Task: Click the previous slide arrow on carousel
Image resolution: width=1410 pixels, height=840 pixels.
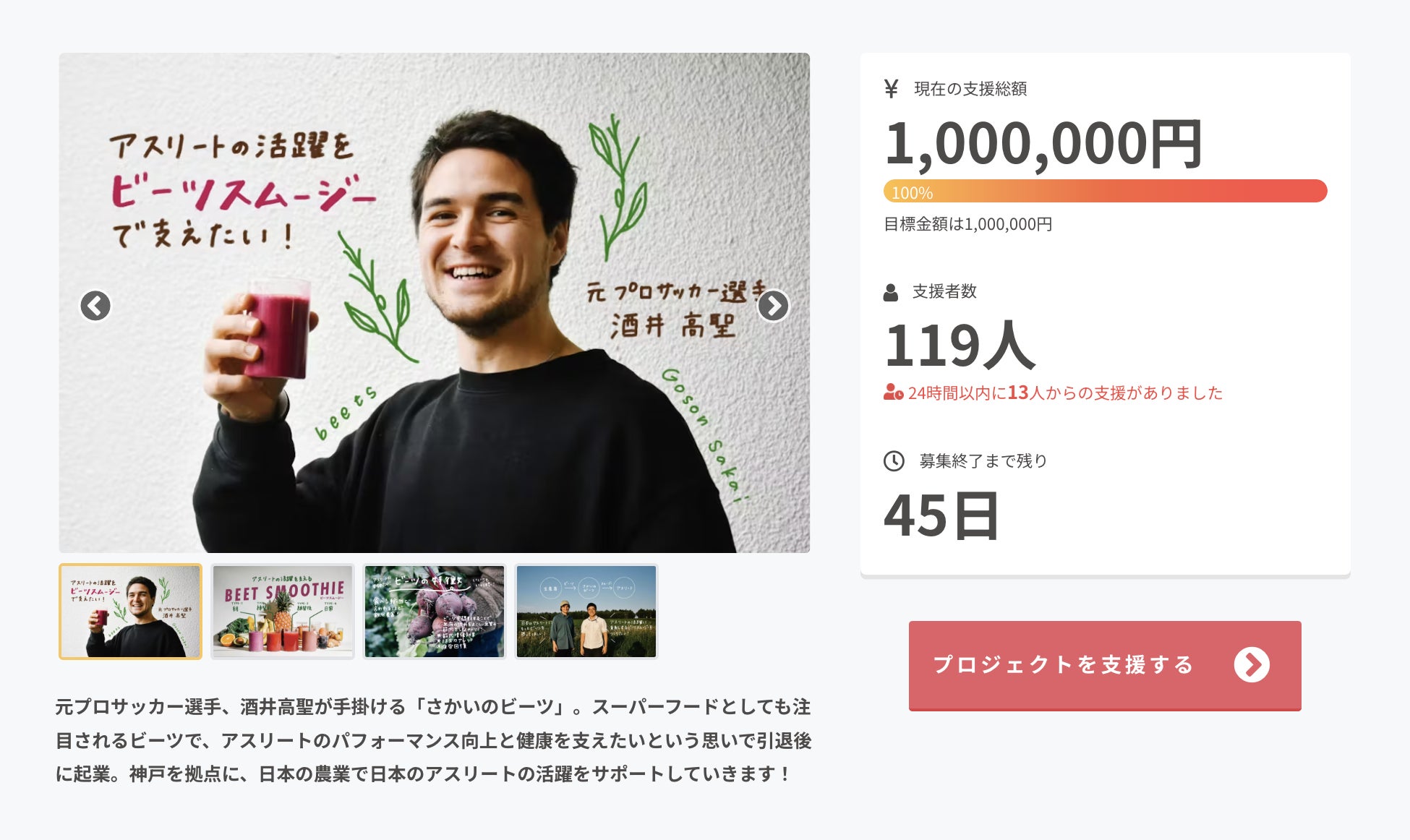Action: 95,305
